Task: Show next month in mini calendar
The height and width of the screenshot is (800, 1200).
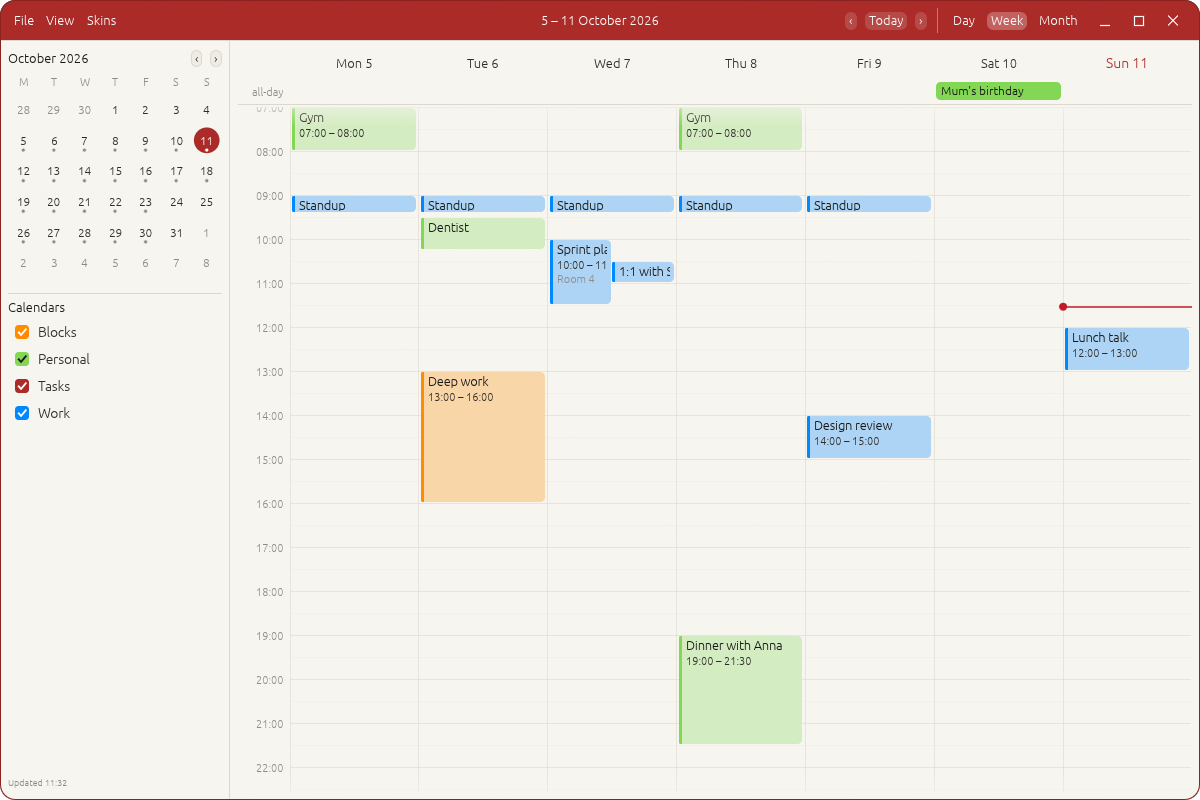Action: pos(216,59)
